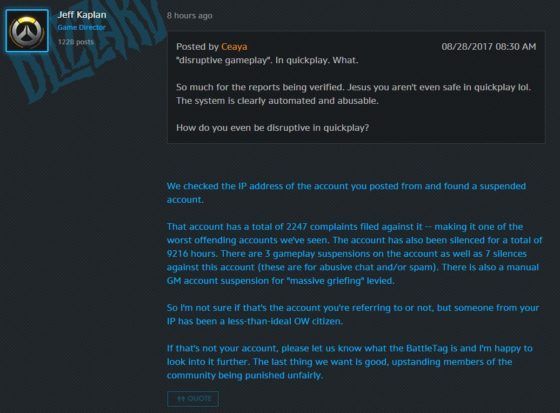Click the QUOTE button below the post
The width and height of the screenshot is (560, 413).
(x=193, y=399)
